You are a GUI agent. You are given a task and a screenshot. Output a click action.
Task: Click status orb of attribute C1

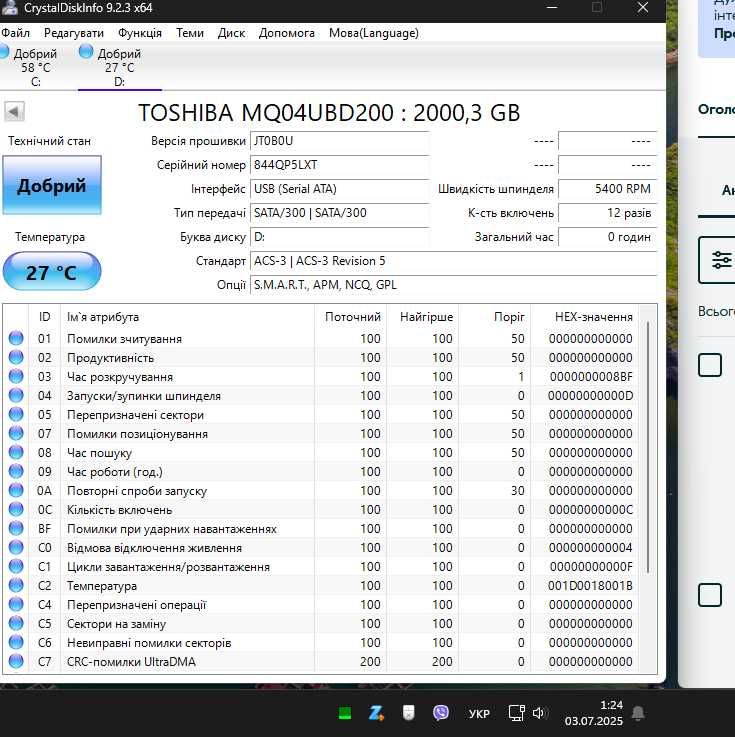pos(16,566)
